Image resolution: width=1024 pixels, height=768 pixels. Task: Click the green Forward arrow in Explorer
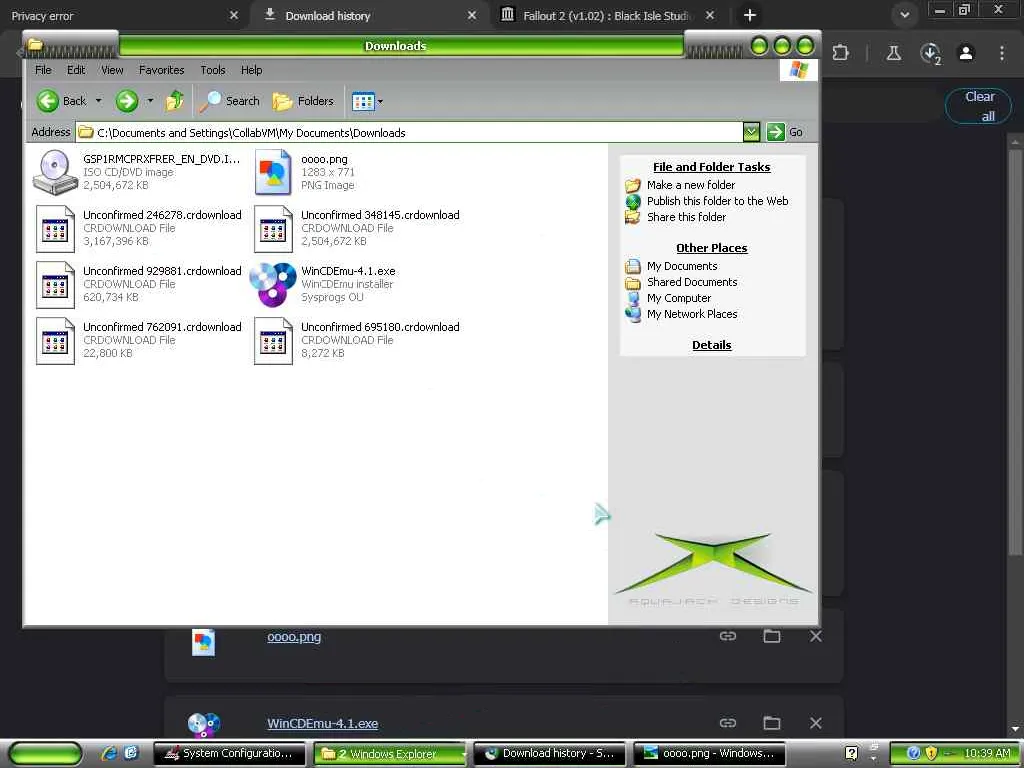[127, 101]
